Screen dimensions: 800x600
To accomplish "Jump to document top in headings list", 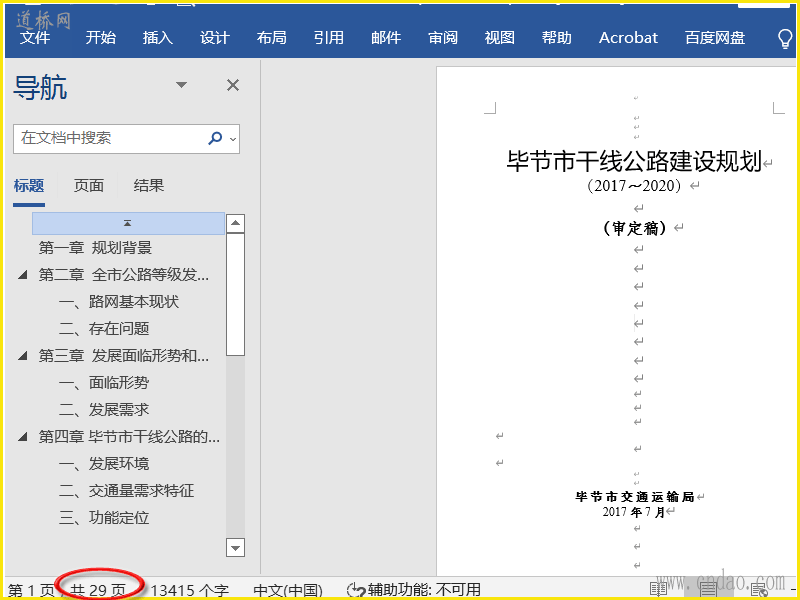I will coord(128,223).
